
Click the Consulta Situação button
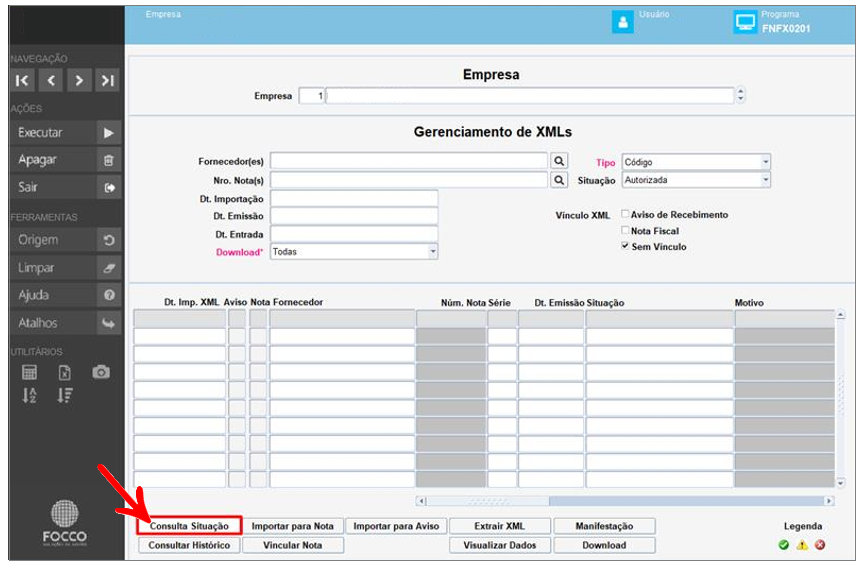(x=189, y=525)
